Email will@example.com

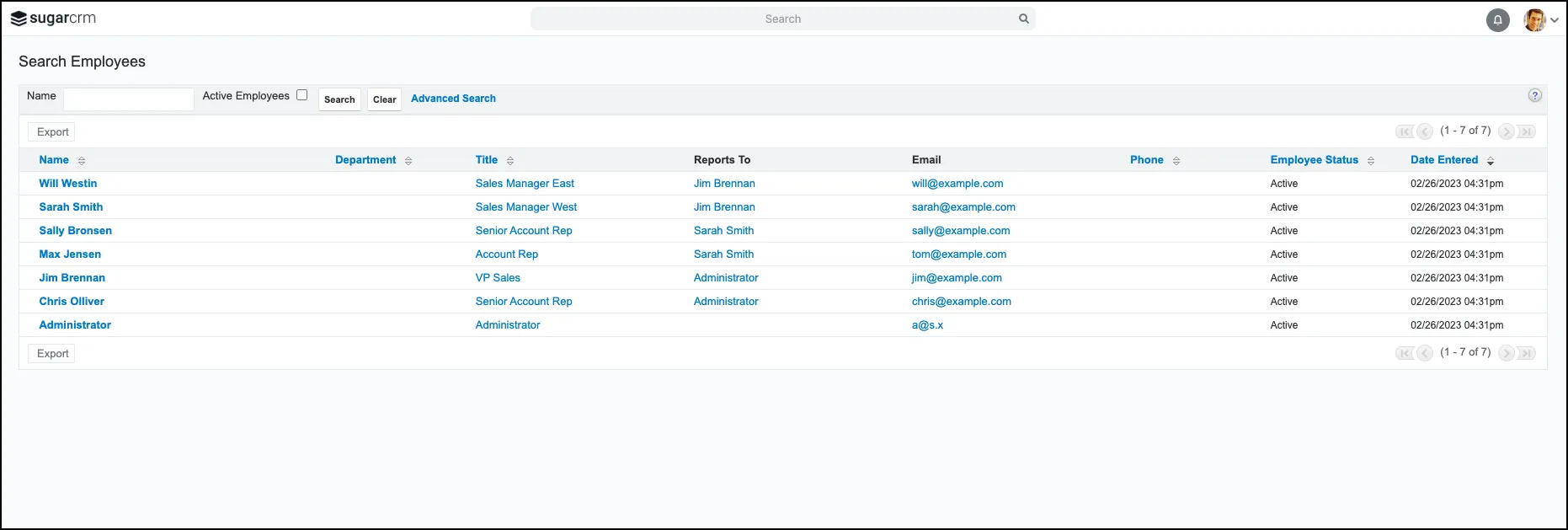[957, 184]
